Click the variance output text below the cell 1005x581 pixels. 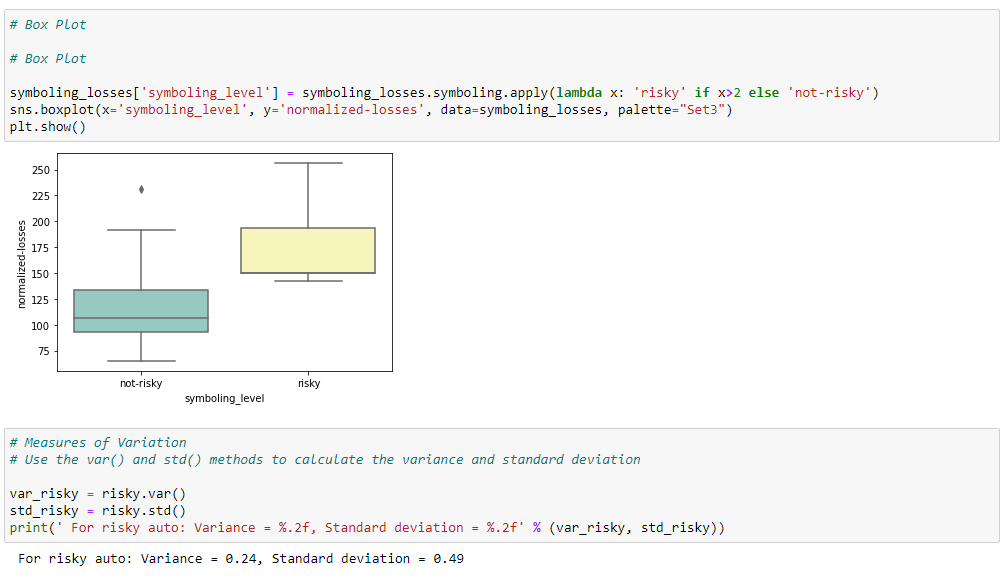(241, 558)
